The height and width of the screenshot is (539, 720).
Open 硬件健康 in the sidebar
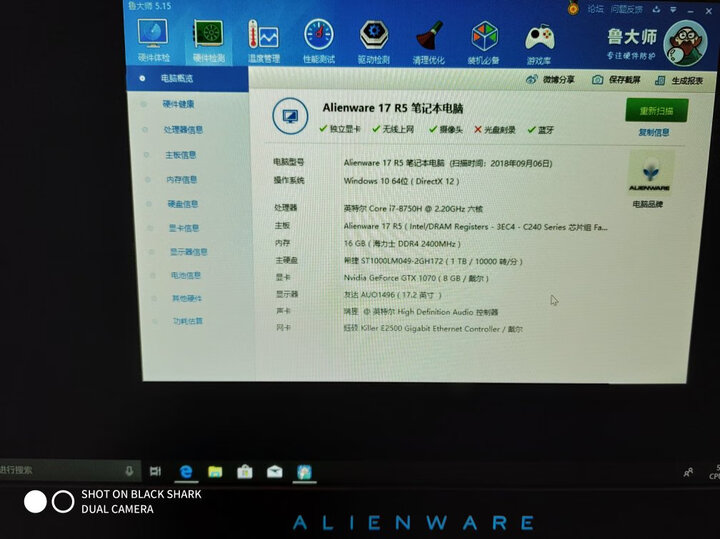pyautogui.click(x=178, y=104)
